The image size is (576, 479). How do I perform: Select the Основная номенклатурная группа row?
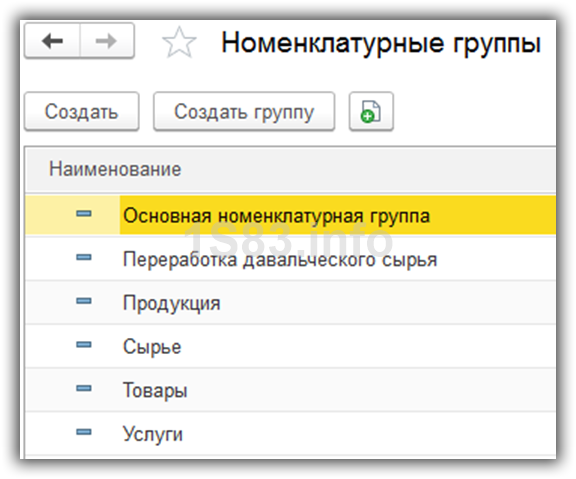pyautogui.click(x=291, y=215)
